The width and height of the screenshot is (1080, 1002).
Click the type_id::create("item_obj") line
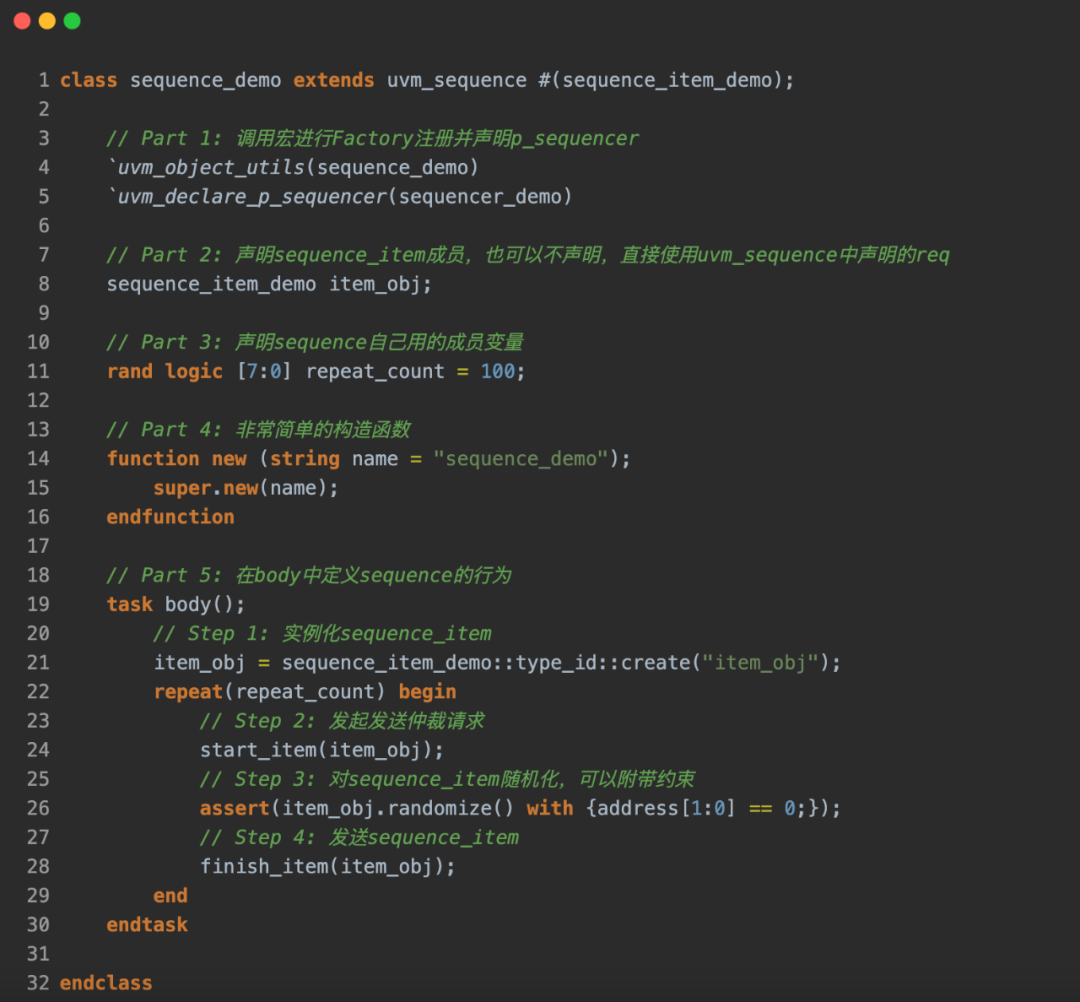click(x=497, y=662)
